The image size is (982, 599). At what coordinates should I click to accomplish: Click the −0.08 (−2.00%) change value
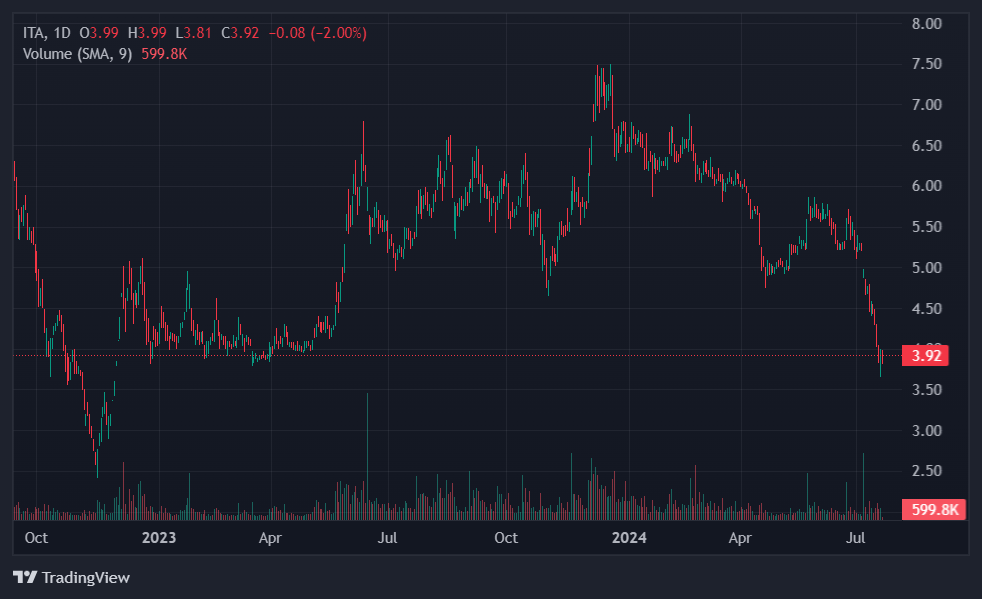tap(317, 33)
